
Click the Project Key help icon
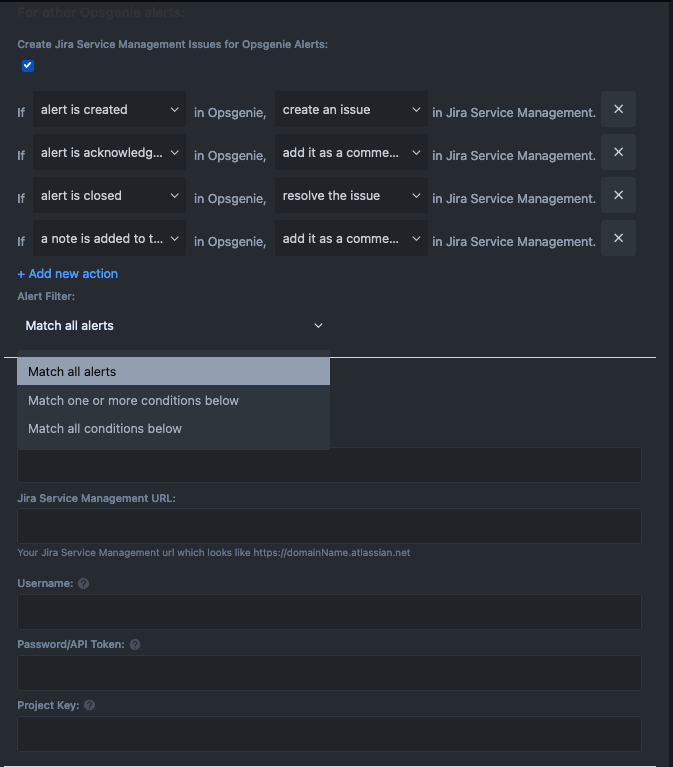[x=89, y=705]
